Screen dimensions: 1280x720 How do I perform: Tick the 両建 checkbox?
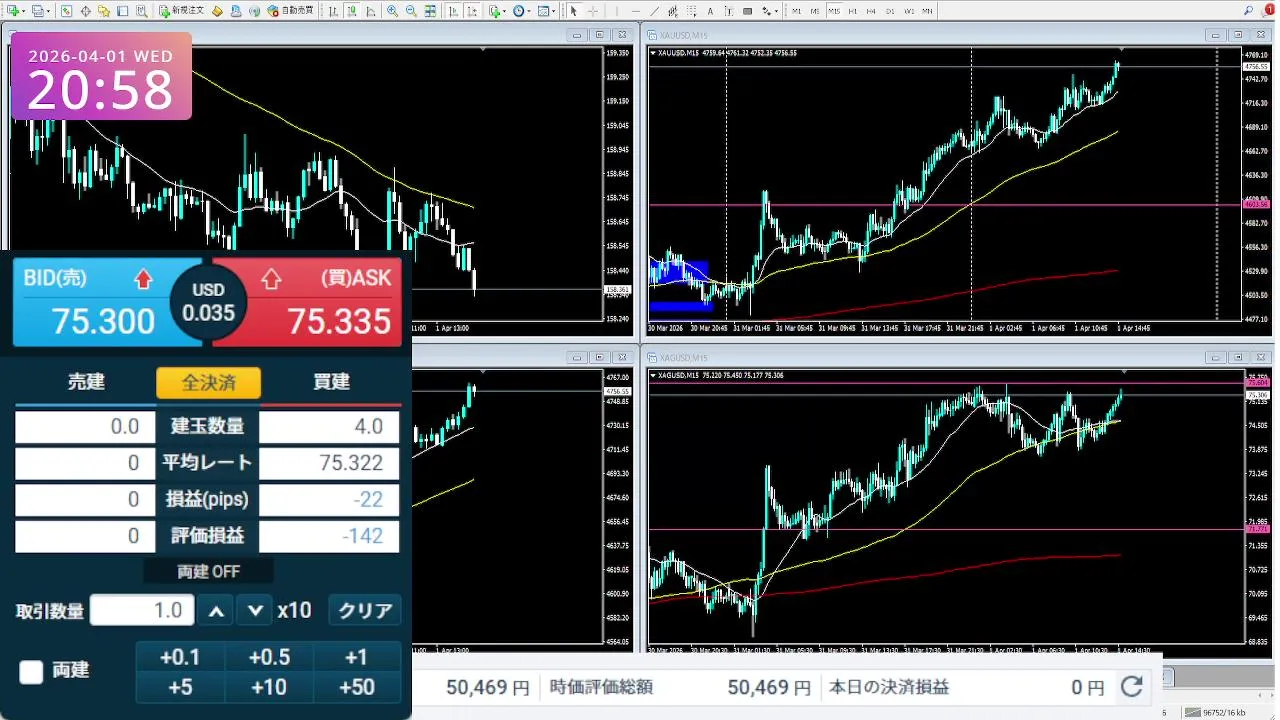32,672
